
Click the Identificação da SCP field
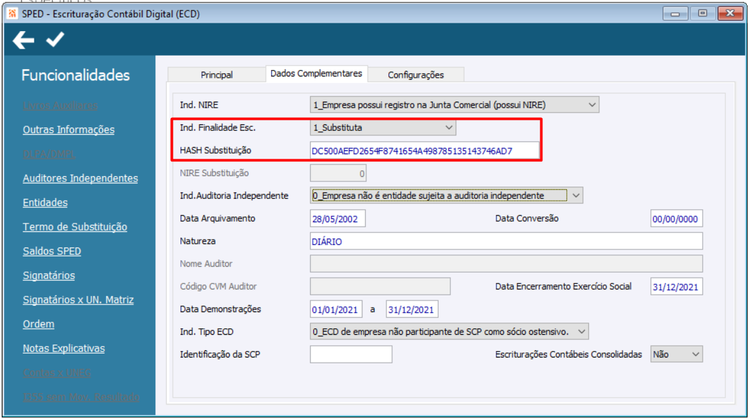tap(351, 354)
